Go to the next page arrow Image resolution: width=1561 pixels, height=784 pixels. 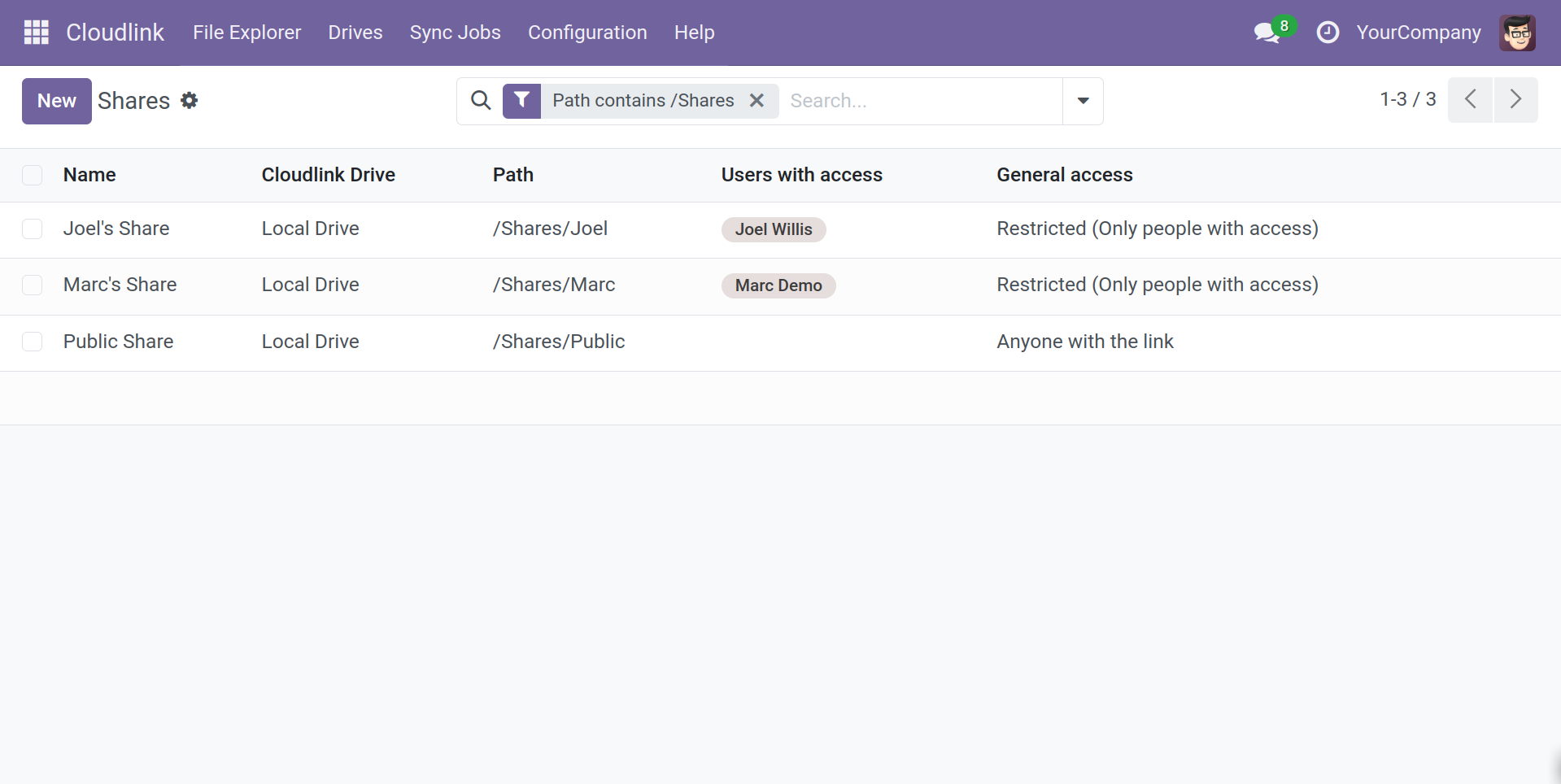[x=1515, y=100]
